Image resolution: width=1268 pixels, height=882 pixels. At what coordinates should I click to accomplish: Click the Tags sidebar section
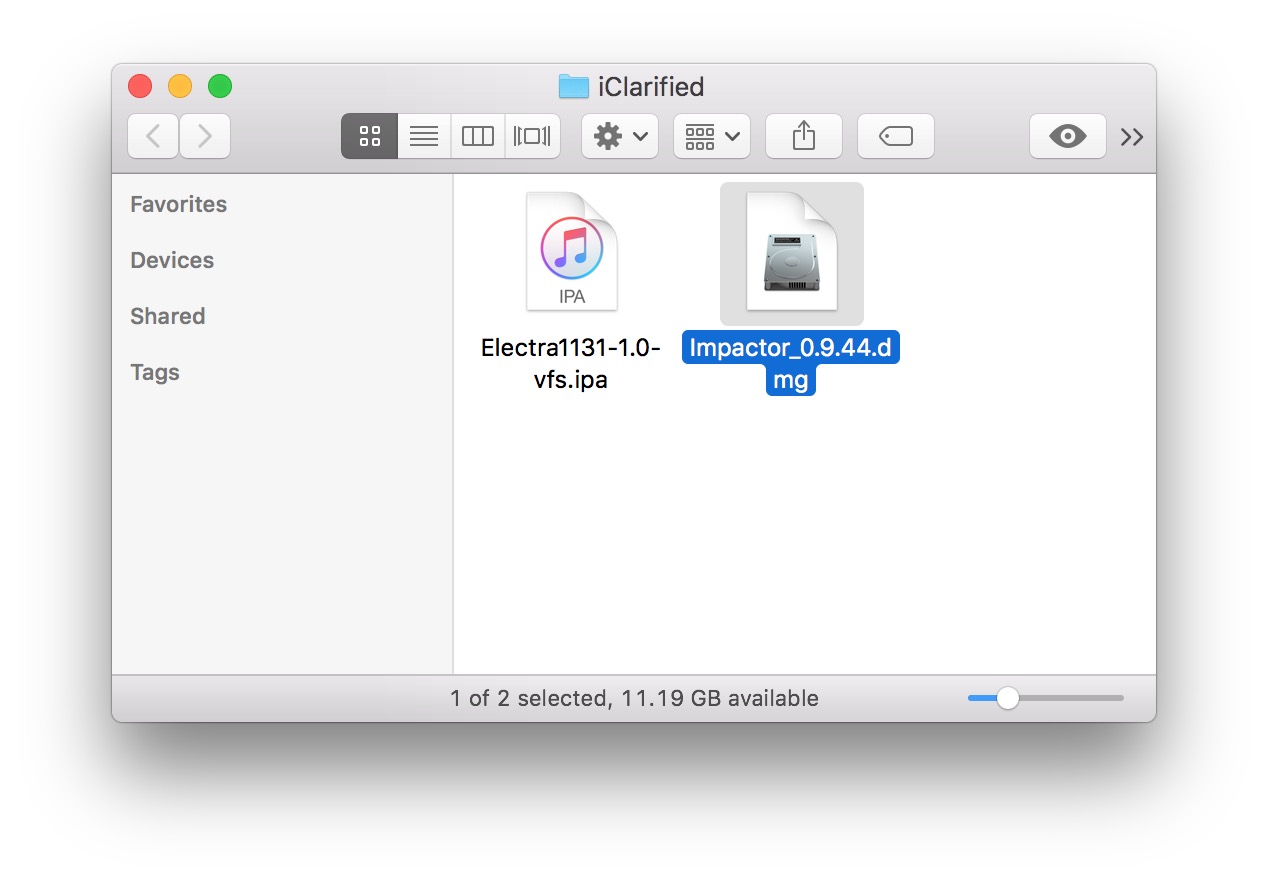(155, 372)
